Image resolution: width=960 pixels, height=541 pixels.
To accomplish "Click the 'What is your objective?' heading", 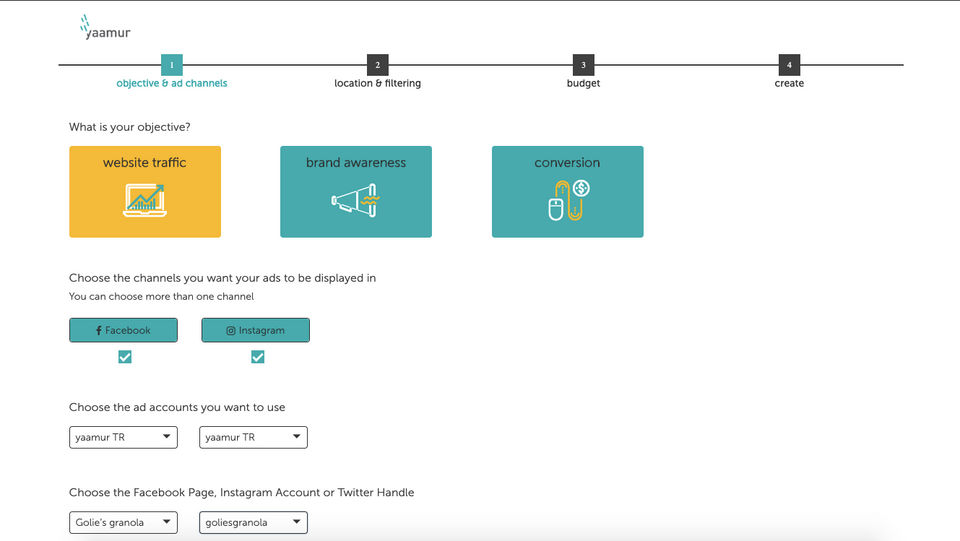I will (130, 127).
